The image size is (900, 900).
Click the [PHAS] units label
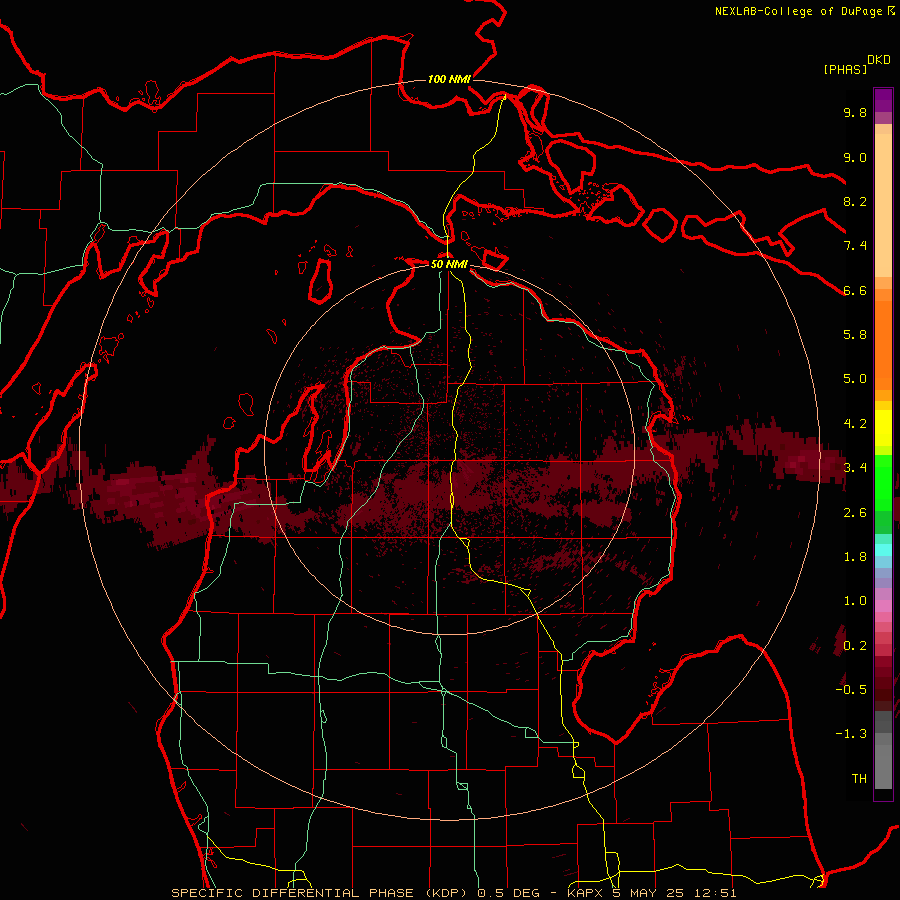[x=845, y=69]
